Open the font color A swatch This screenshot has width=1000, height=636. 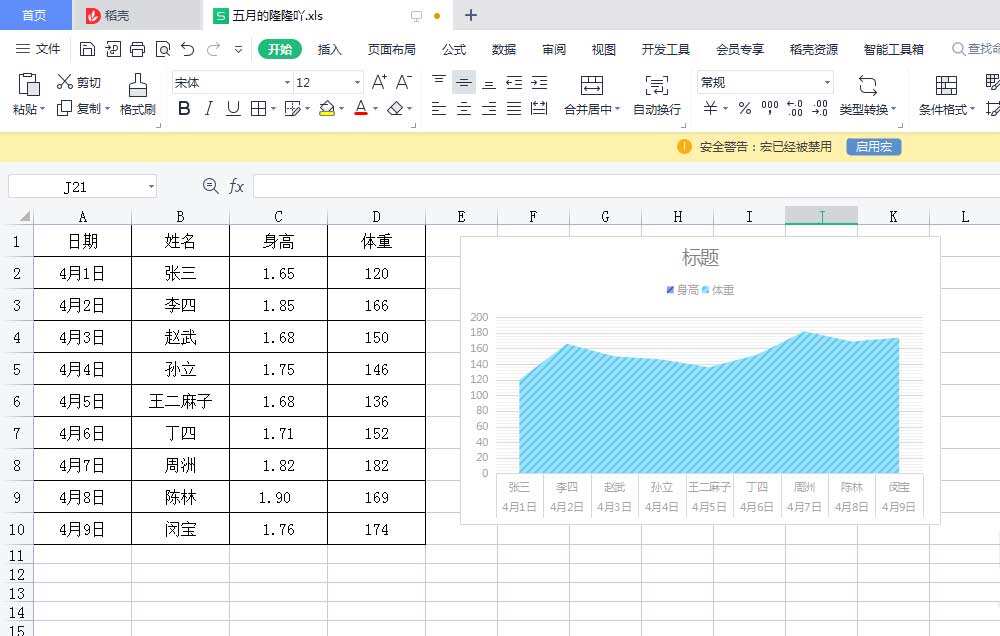click(361, 108)
